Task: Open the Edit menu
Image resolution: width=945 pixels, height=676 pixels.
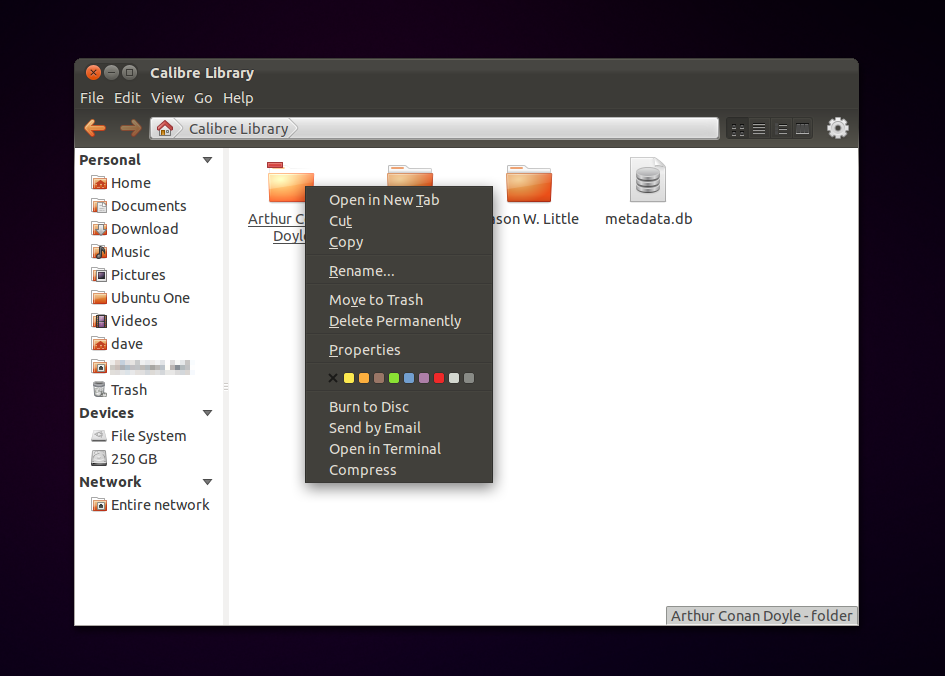Action: click(127, 98)
